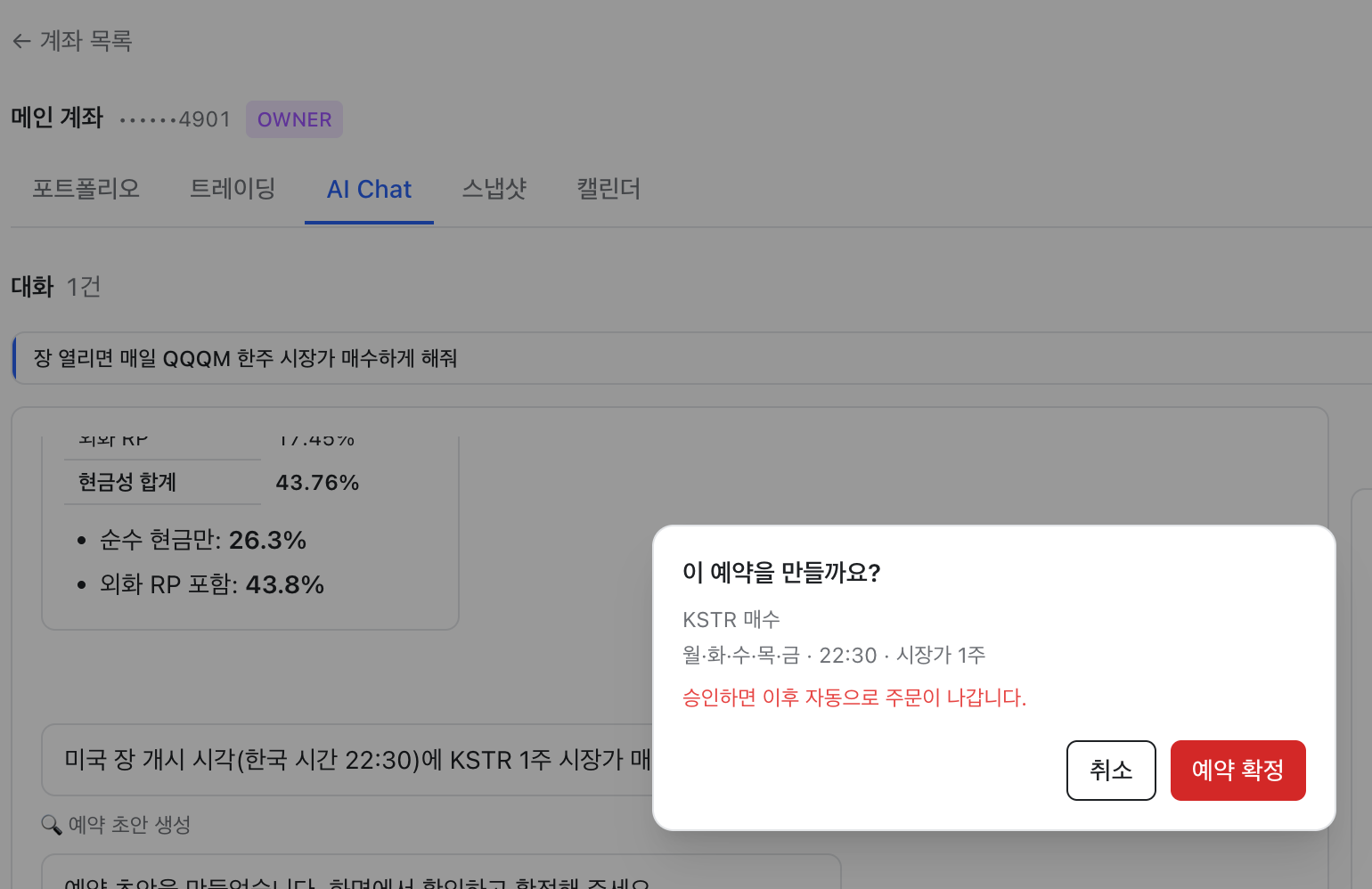Confirm with the 예약 확정 button
1372x889 pixels.
tap(1237, 771)
